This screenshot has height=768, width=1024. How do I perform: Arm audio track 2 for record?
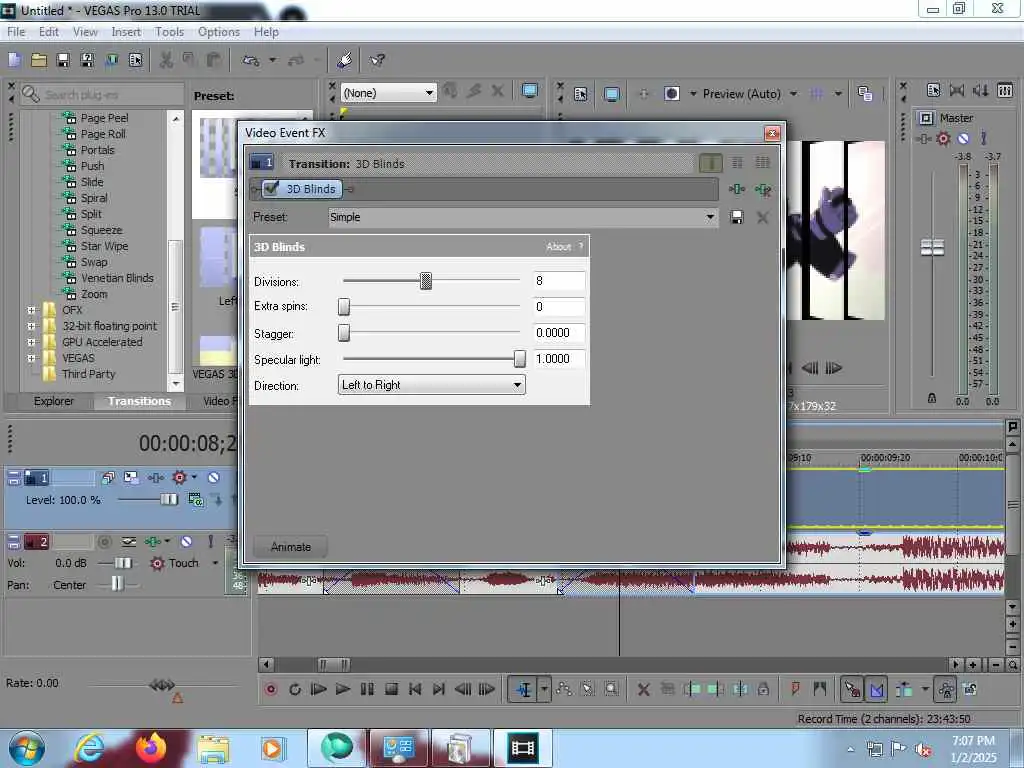(x=104, y=541)
